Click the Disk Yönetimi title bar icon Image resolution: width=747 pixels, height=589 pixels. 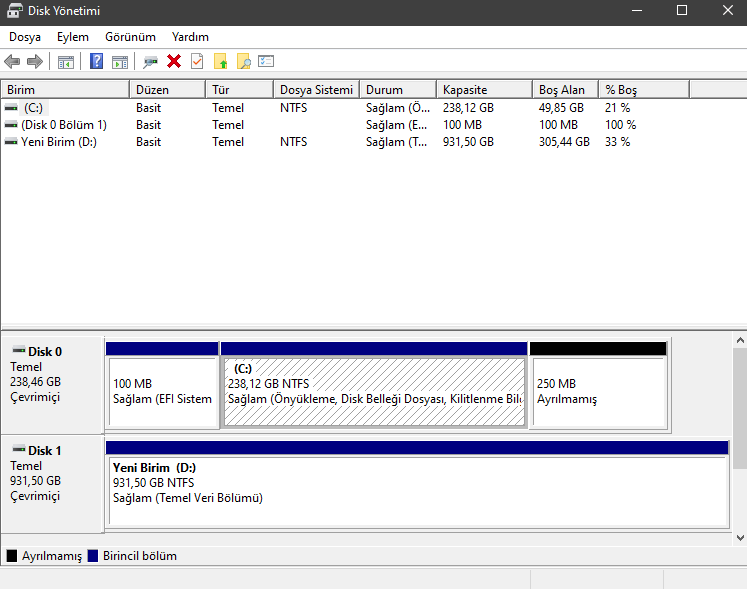pyautogui.click(x=14, y=10)
